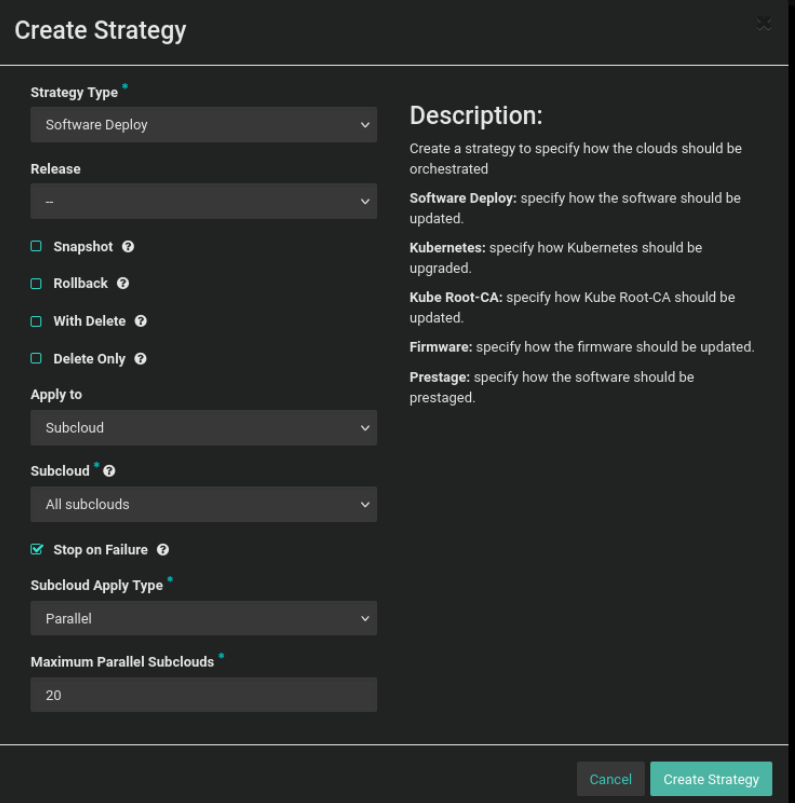Close the Create Strategy dialog
The width and height of the screenshot is (795, 803).
765,23
